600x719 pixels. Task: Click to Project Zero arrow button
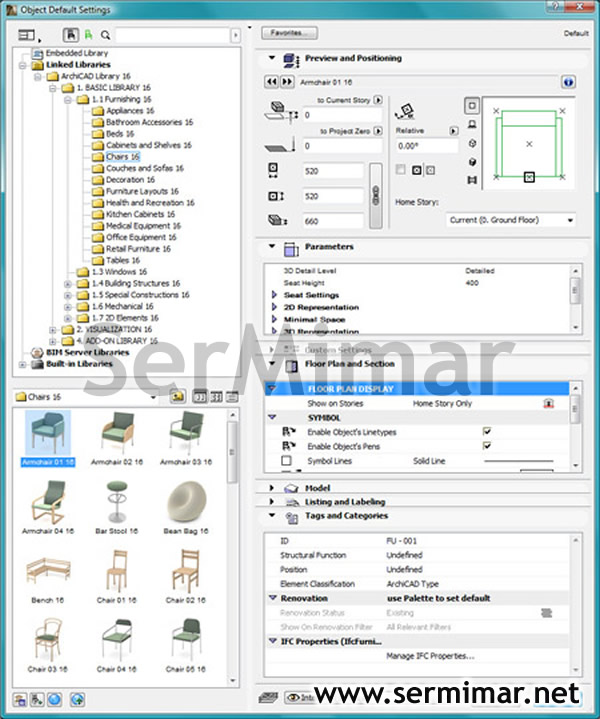coord(378,131)
